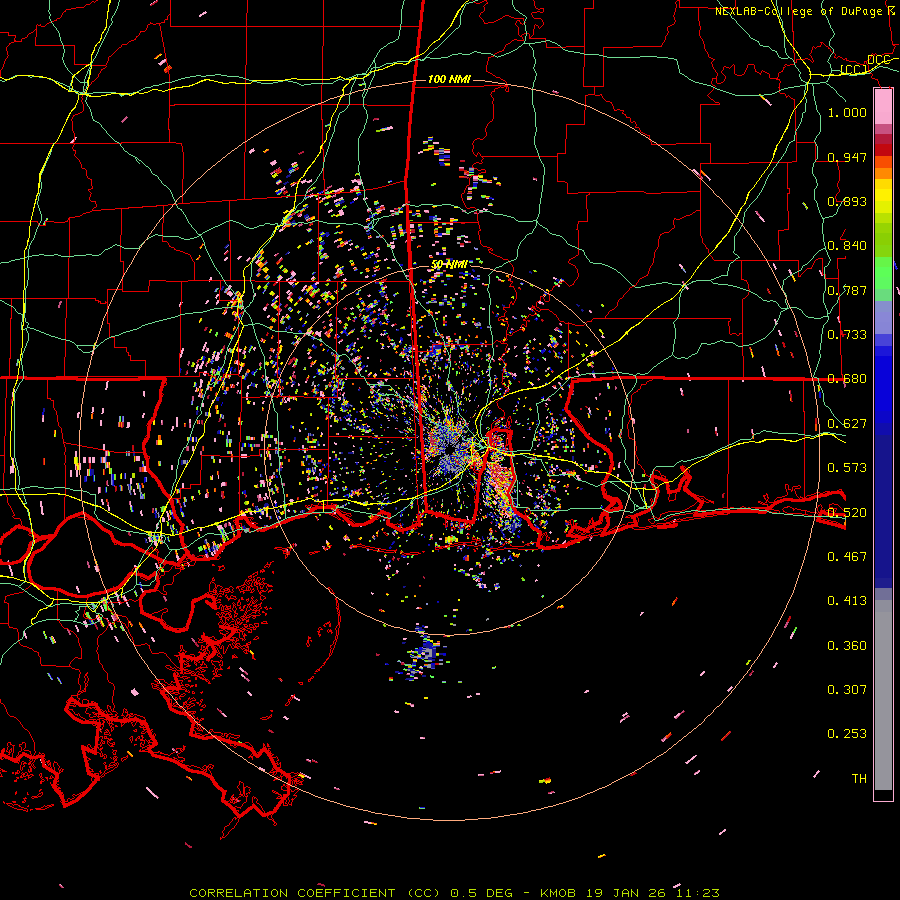Select the 1.000 legend value
The height and width of the screenshot is (900, 900).
pos(847,112)
